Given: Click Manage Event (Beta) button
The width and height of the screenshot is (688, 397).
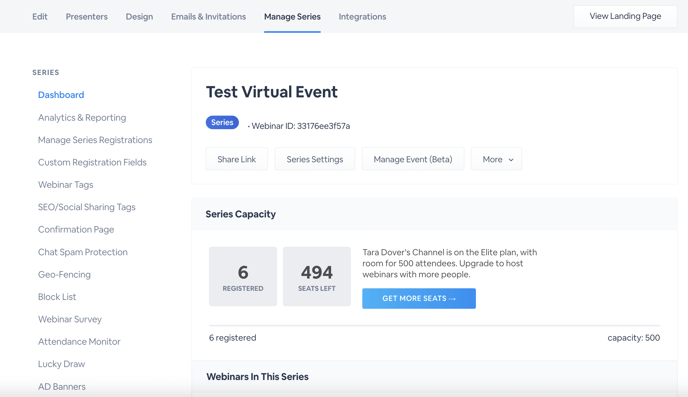Looking at the screenshot, I should click(413, 159).
